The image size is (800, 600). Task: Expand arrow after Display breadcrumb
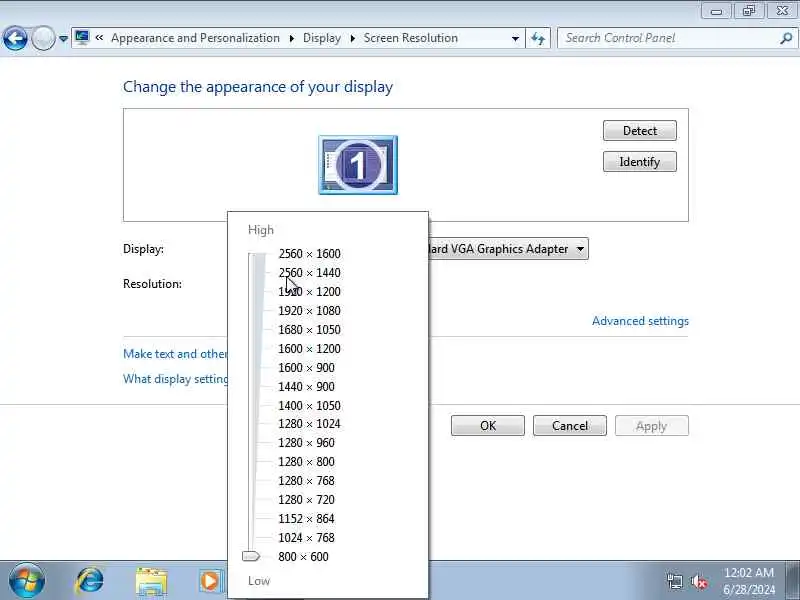[352, 38]
